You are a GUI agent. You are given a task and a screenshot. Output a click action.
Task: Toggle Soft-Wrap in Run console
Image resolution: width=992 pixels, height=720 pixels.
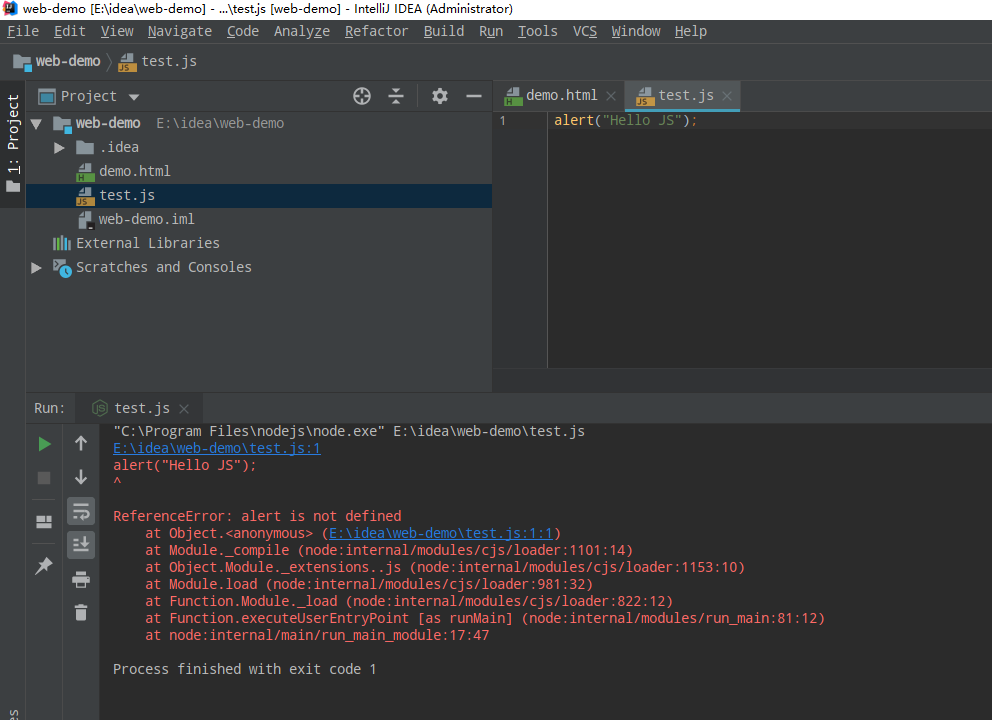tap(81, 511)
